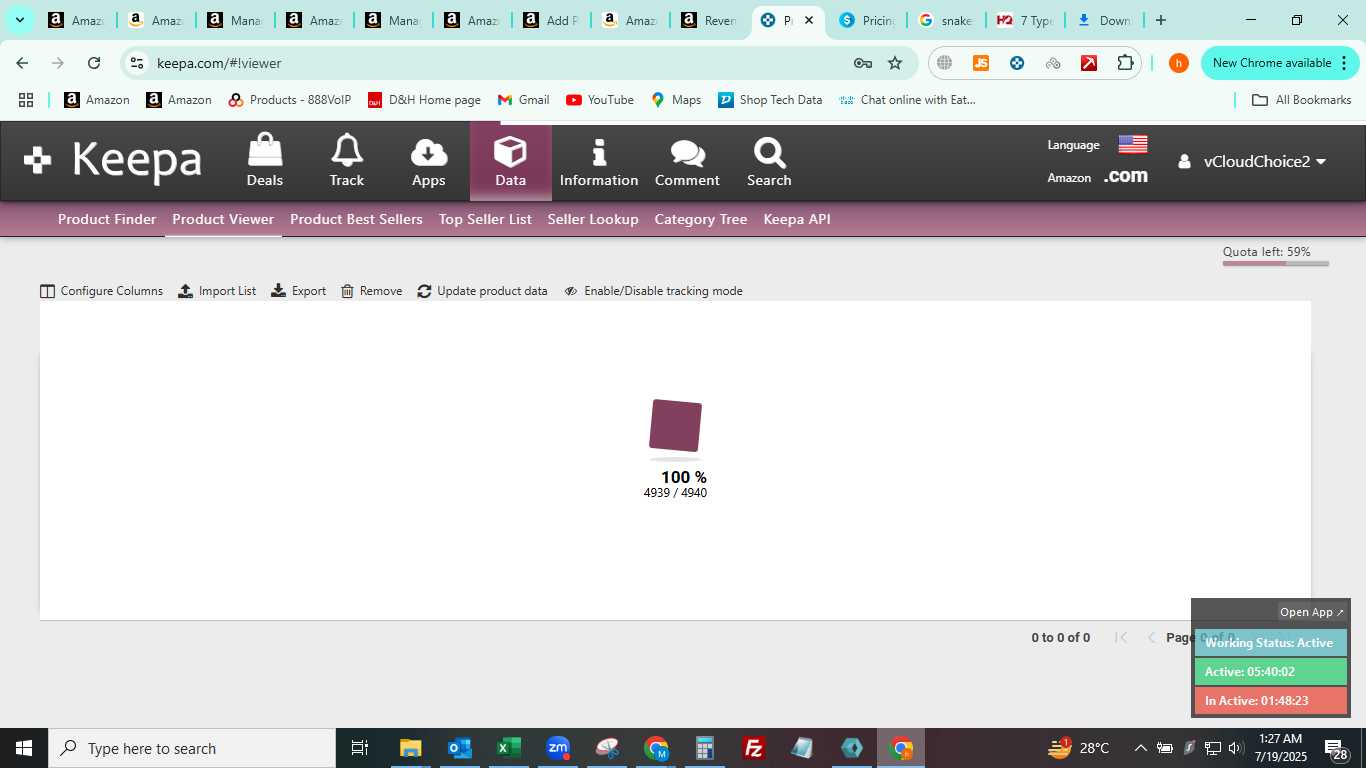Reload the current page
The height and width of the screenshot is (768, 1366).
tap(94, 63)
